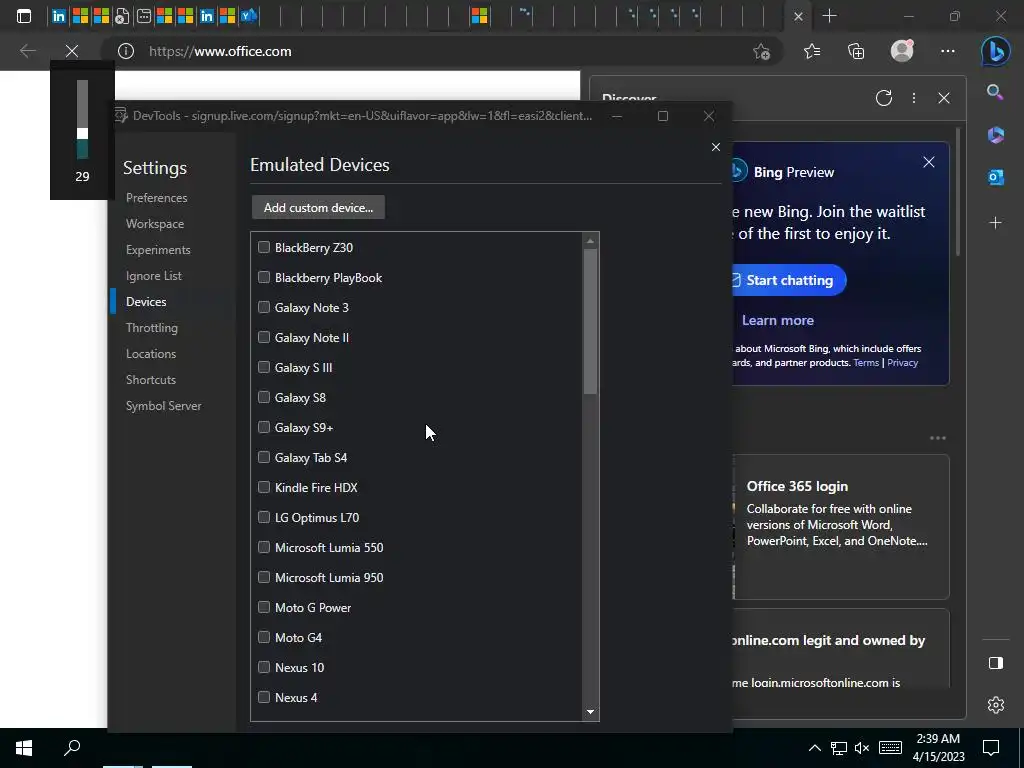
Task: Open the Privacy link
Action: 903,363
